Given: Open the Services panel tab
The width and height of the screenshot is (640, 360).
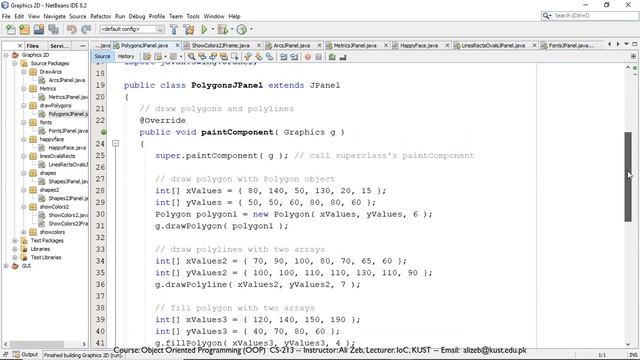Looking at the screenshot, I should [59, 46].
